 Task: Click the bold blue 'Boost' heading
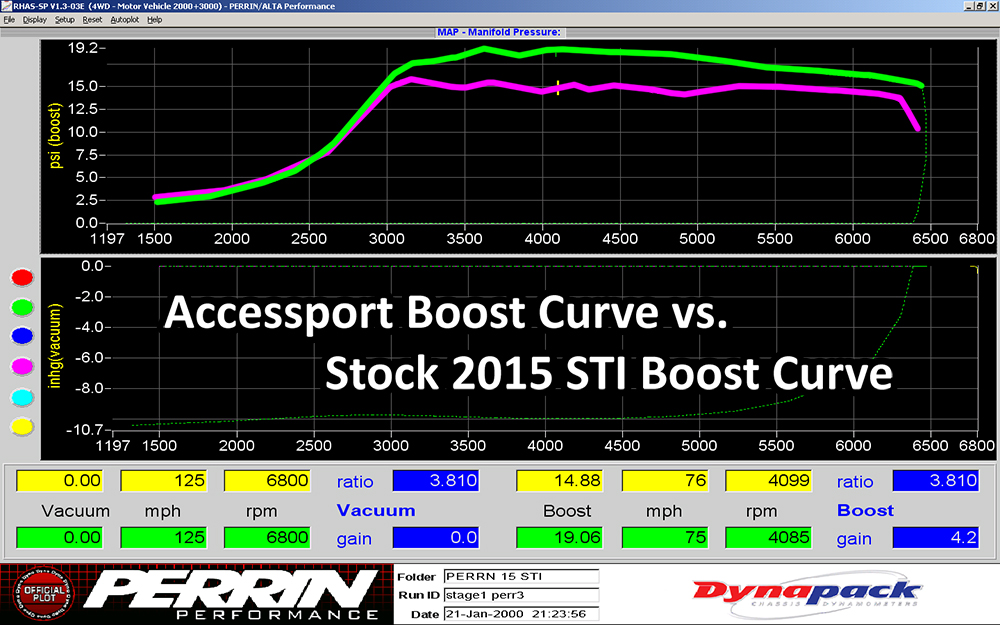point(865,510)
